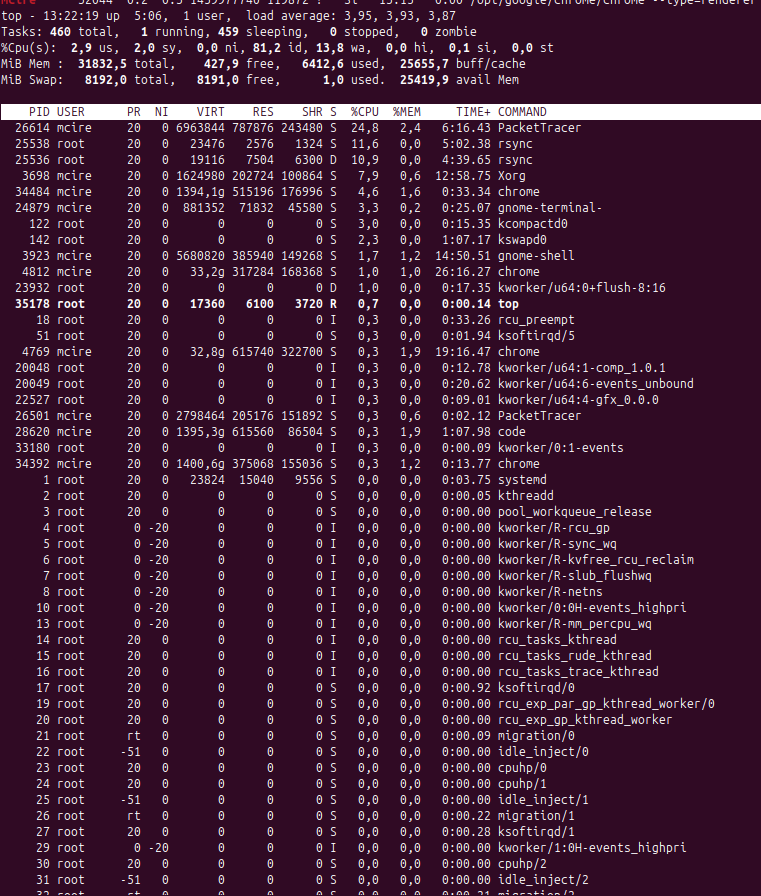Click the PID column header
The width and height of the screenshot is (761, 896).
click(39, 111)
